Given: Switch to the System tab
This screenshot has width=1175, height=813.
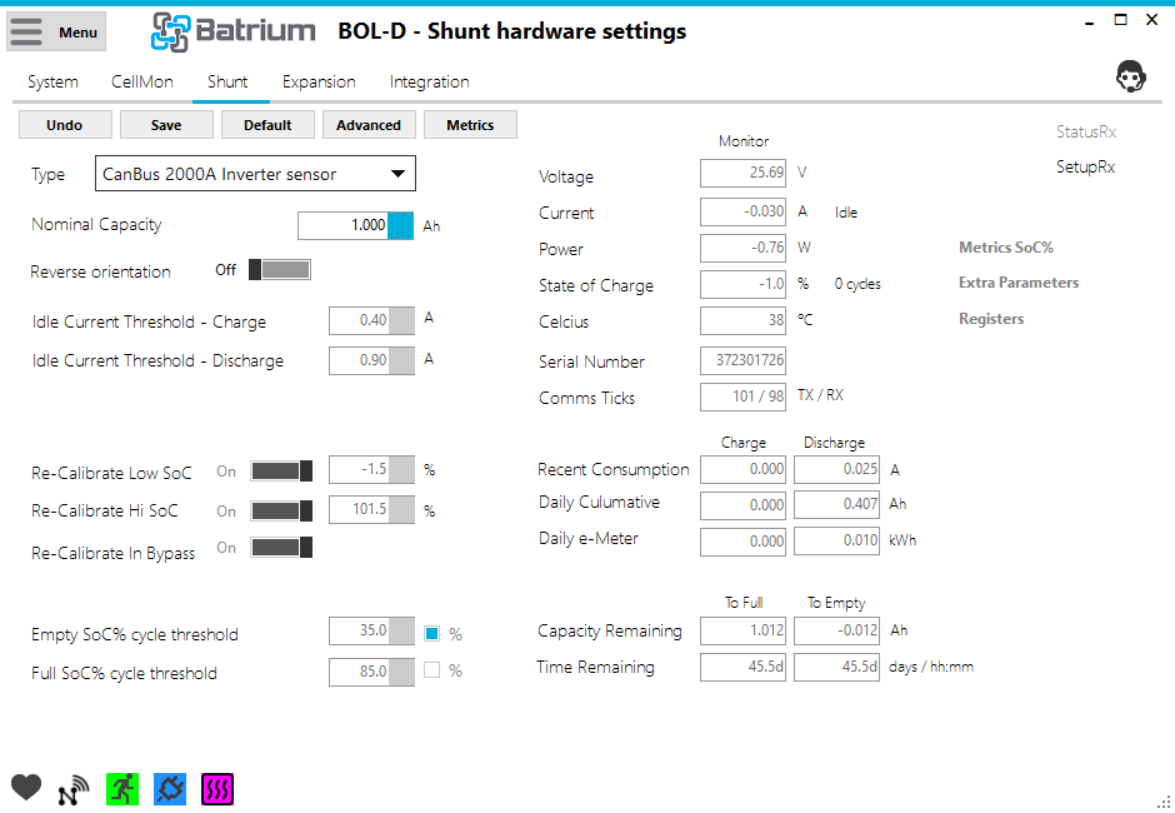Looking at the screenshot, I should tap(52, 82).
